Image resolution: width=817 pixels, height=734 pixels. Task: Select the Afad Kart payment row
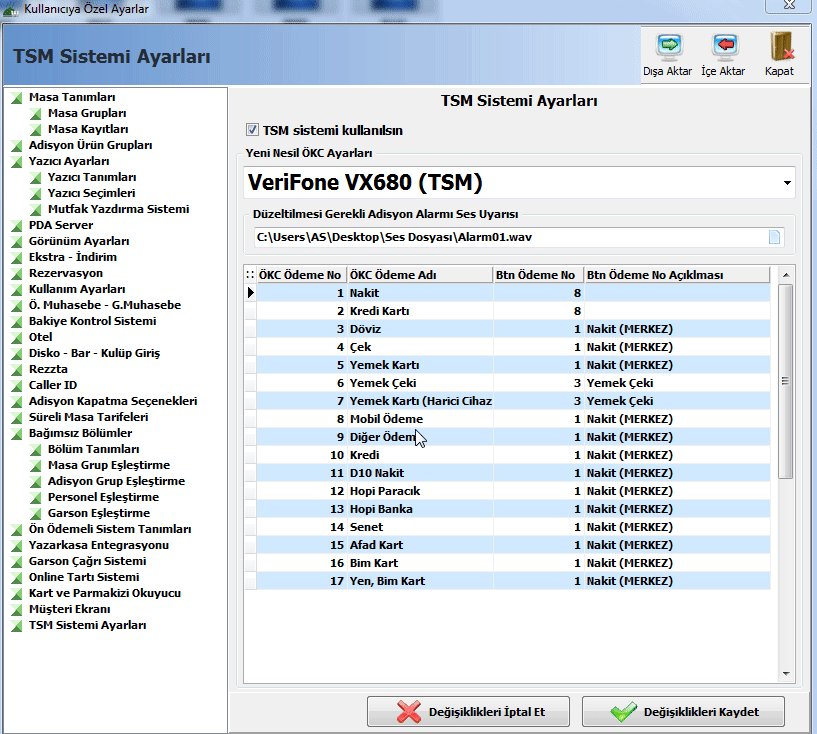click(513, 545)
